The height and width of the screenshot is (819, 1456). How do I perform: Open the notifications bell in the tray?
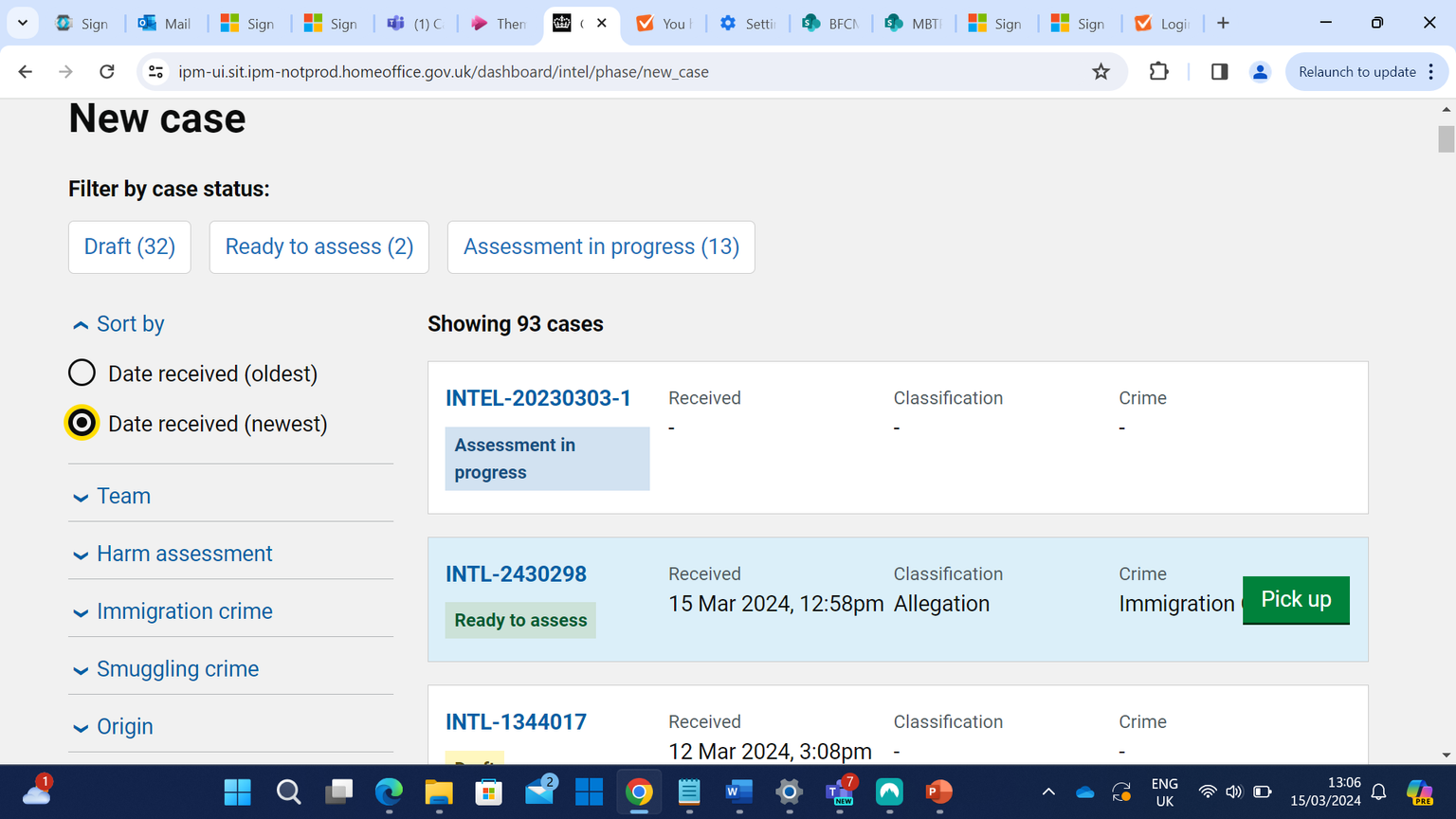point(1379,792)
